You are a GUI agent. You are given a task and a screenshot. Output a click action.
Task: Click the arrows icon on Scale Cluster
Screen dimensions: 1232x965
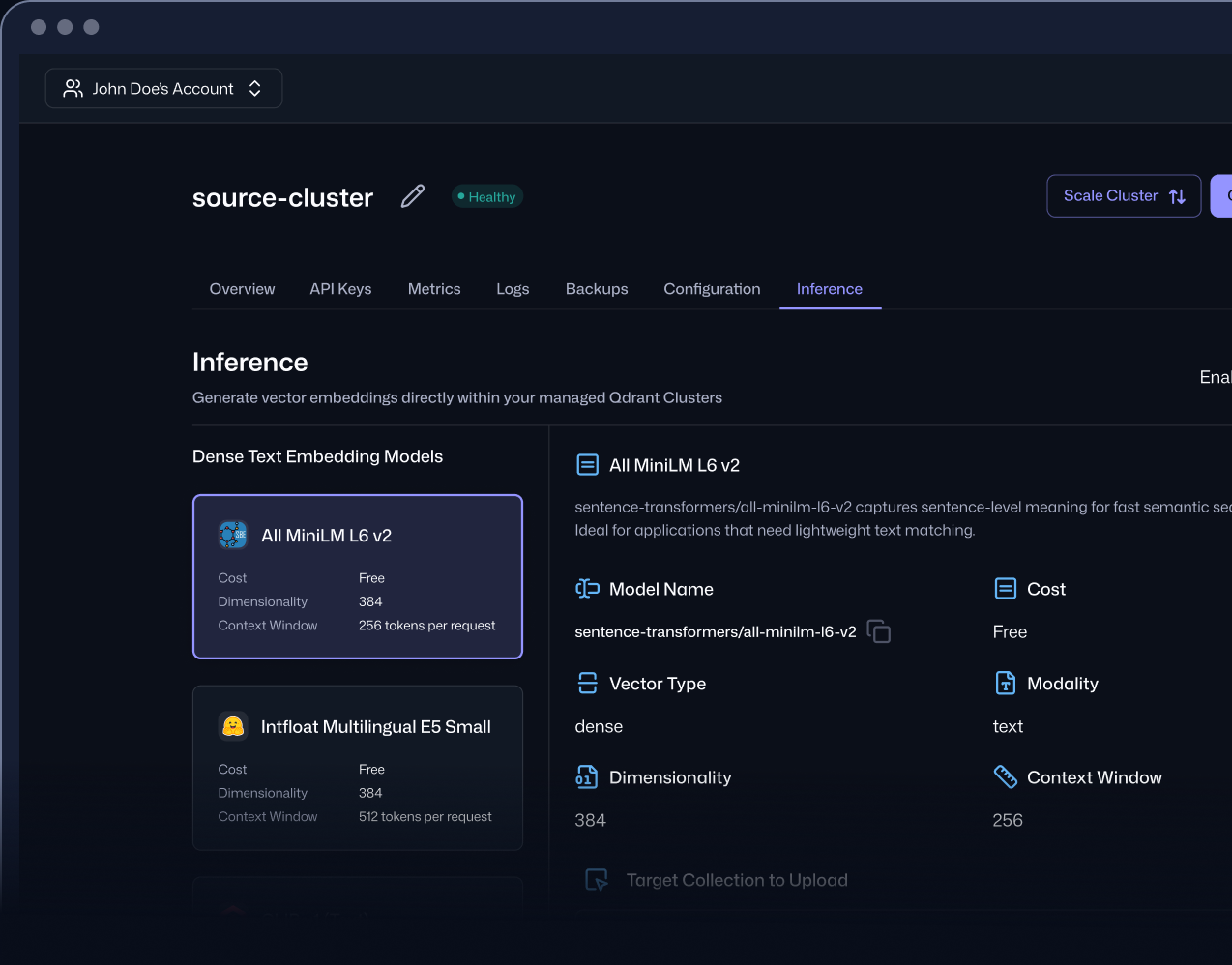point(1177,196)
